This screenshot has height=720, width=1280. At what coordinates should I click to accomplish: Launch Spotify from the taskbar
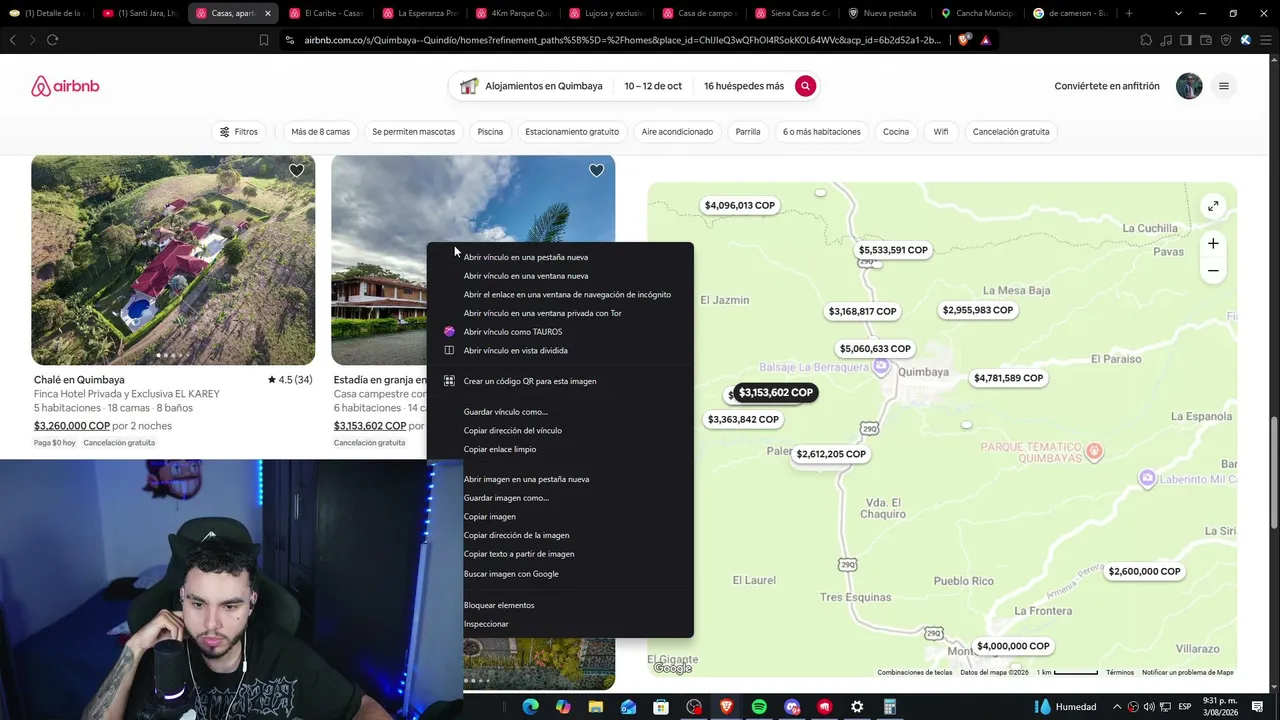point(759,707)
